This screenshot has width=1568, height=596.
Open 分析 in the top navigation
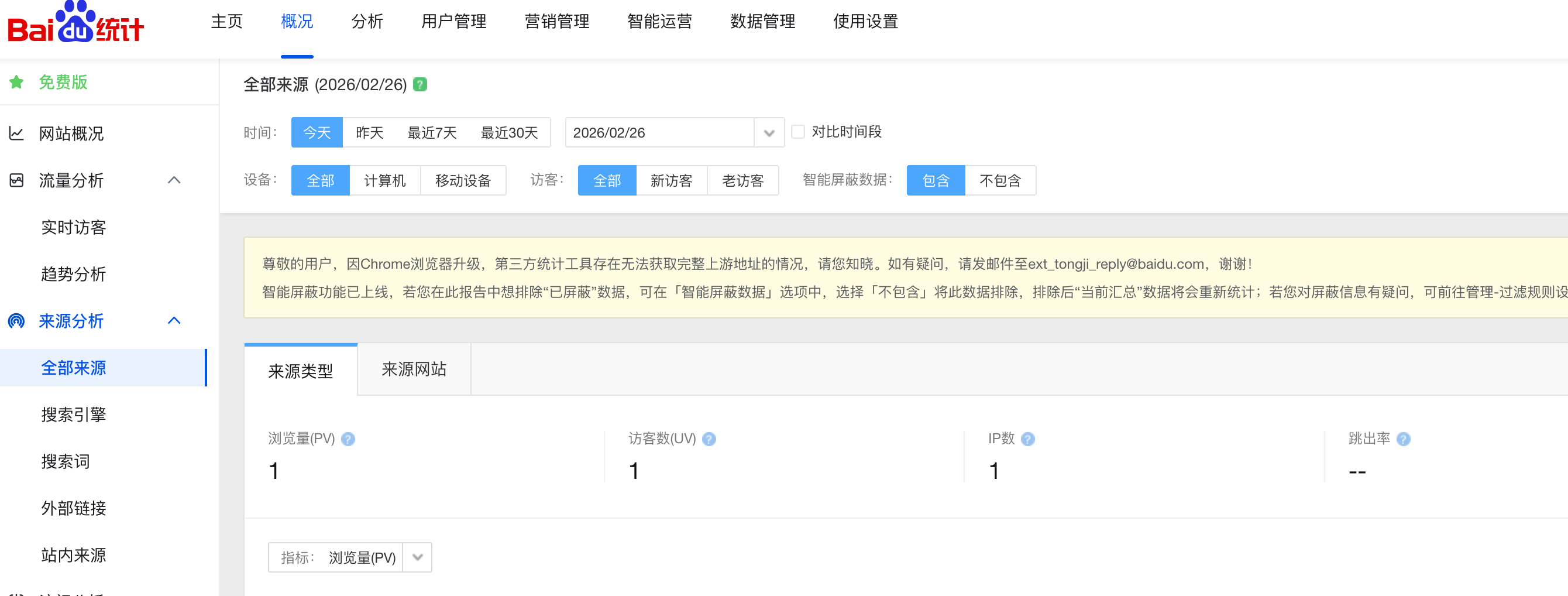367,22
